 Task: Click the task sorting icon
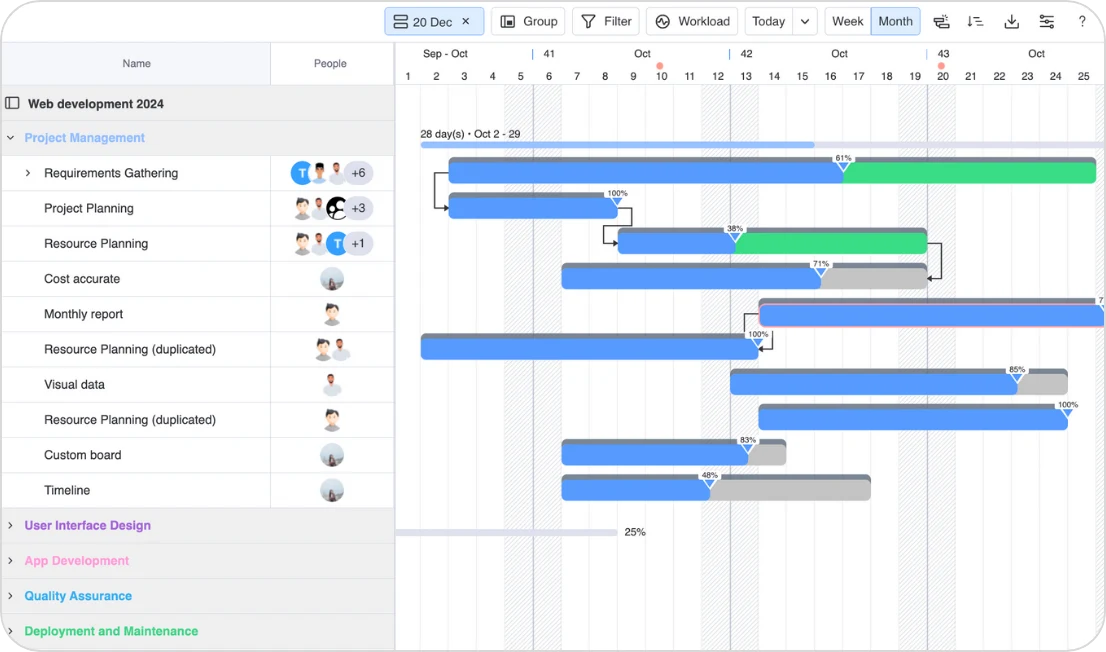[975, 20]
